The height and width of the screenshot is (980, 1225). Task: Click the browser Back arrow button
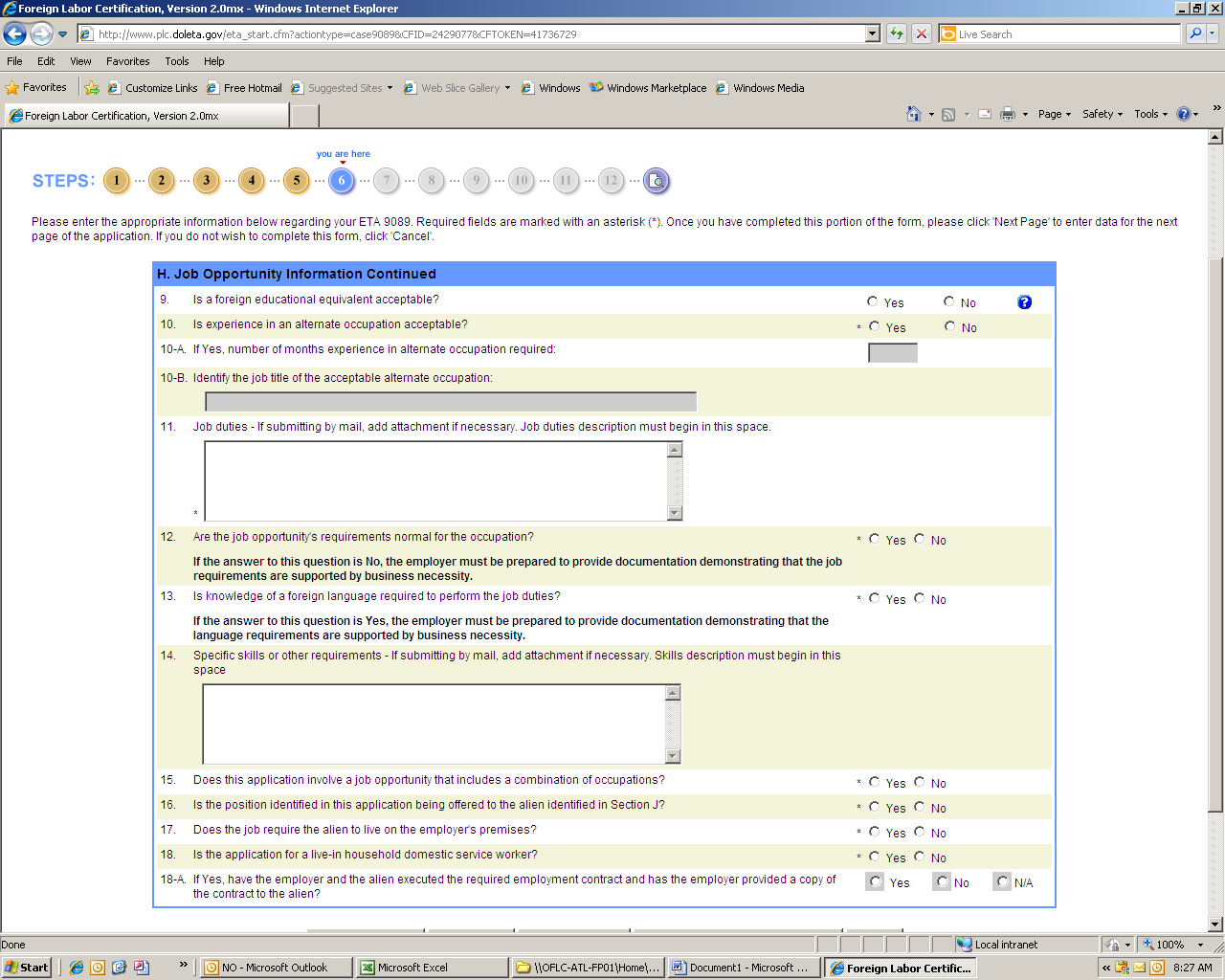click(15, 34)
